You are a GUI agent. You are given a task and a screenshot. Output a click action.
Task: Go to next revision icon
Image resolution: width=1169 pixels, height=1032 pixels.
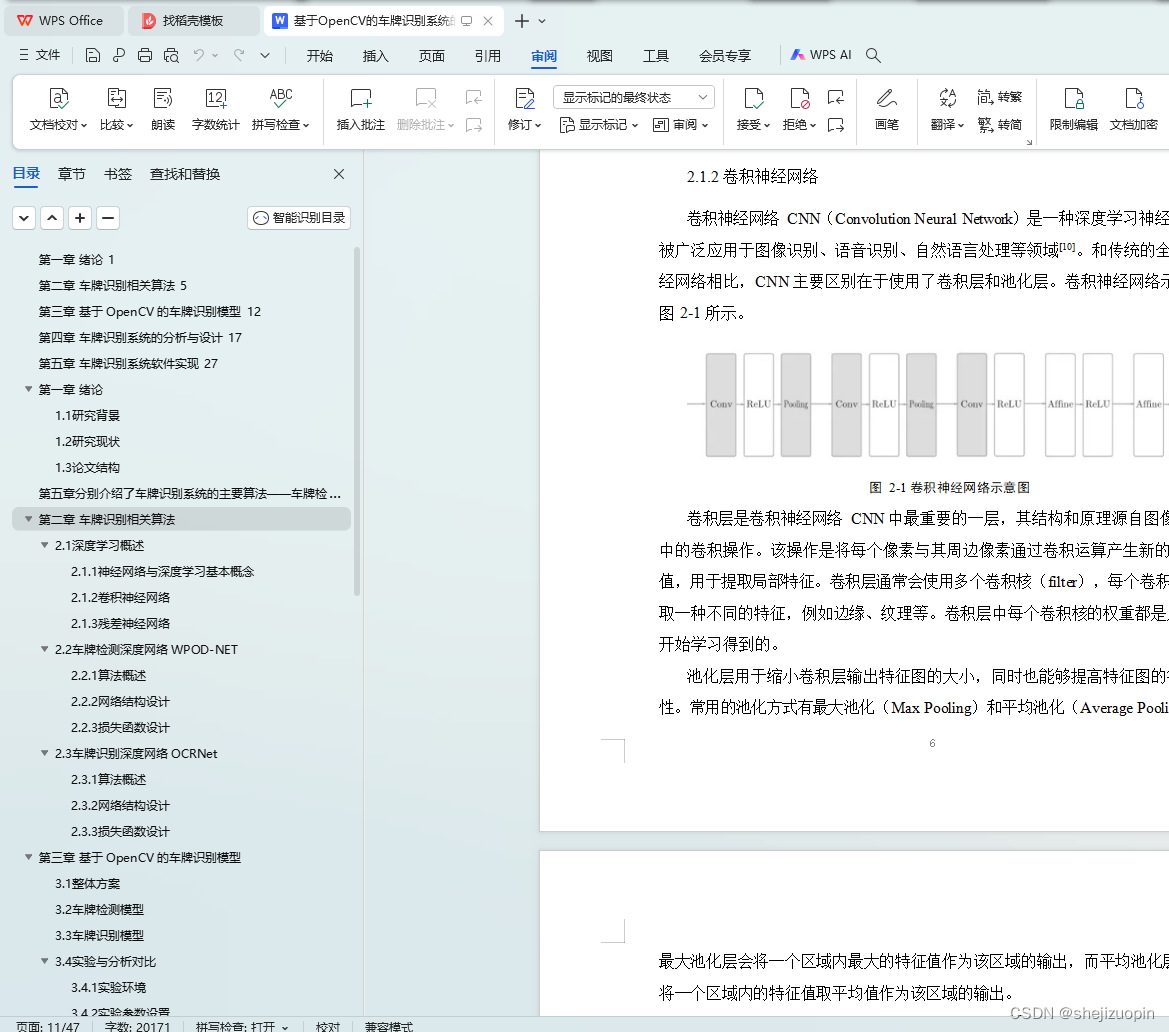point(836,125)
